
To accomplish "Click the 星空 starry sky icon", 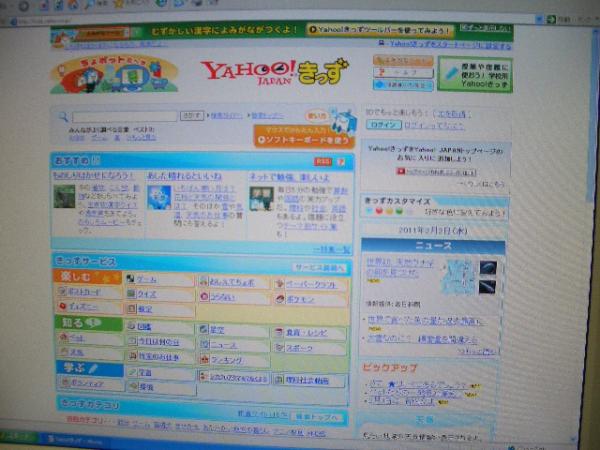I will click(x=204, y=329).
